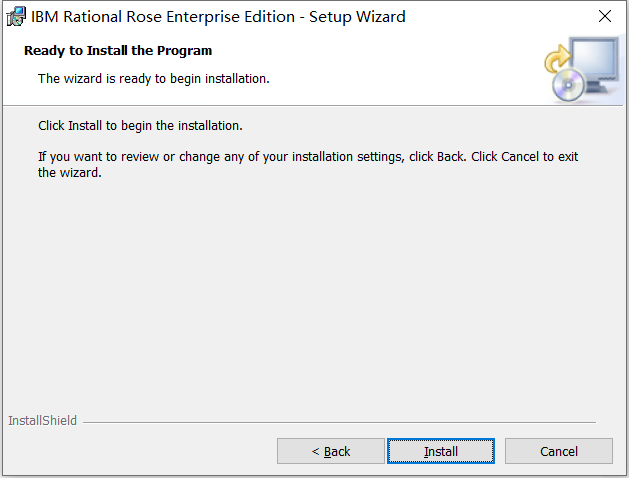Click the Ready to Install the Program heading

pyautogui.click(x=118, y=51)
